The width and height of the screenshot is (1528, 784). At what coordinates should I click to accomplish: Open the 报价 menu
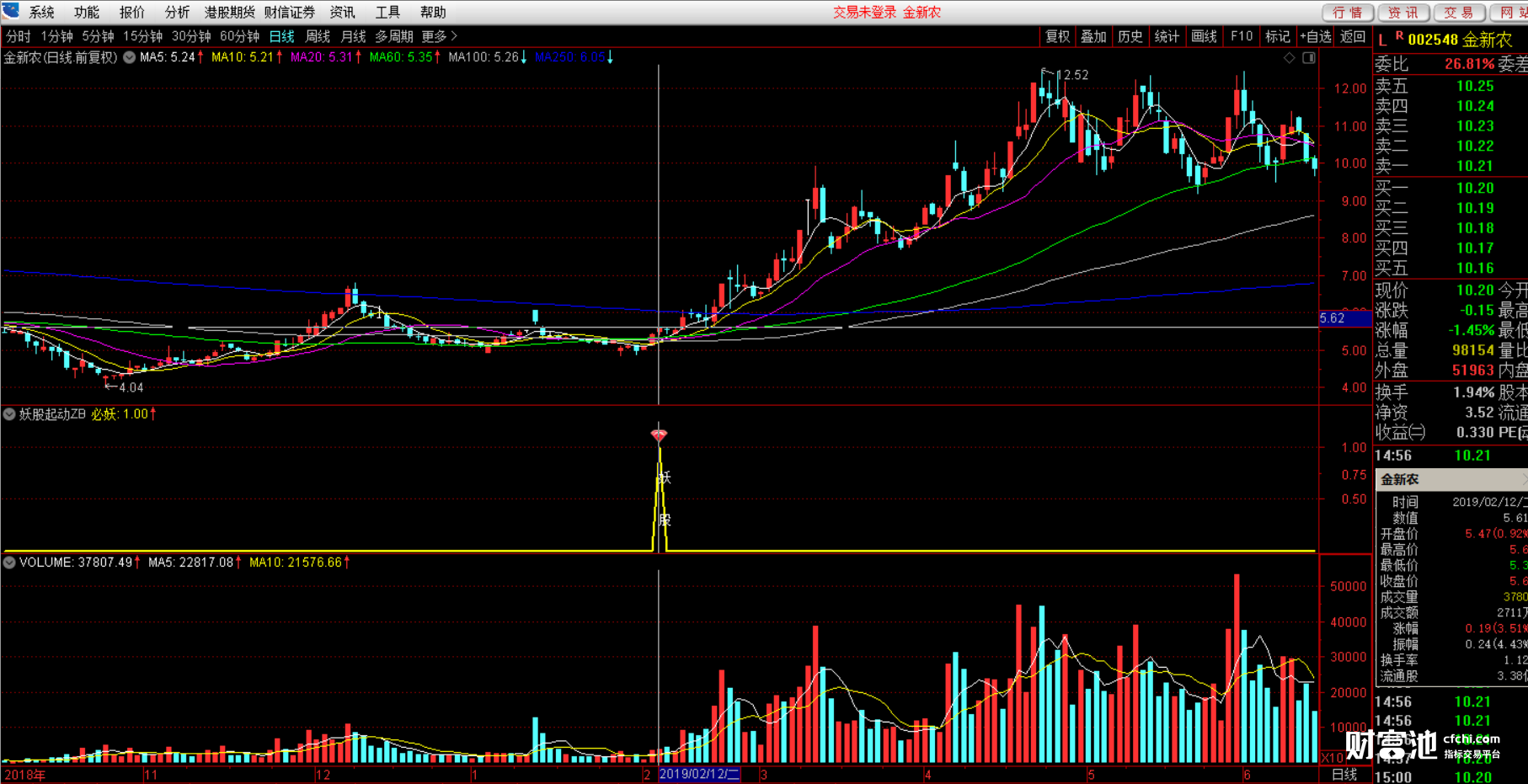click(x=131, y=12)
